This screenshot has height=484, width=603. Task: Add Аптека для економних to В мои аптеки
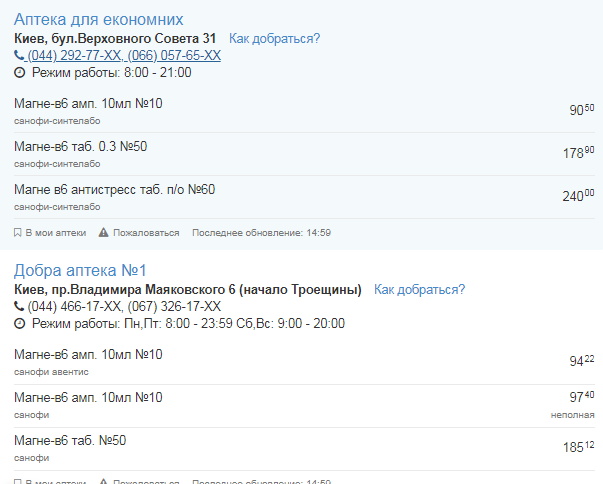(55, 233)
